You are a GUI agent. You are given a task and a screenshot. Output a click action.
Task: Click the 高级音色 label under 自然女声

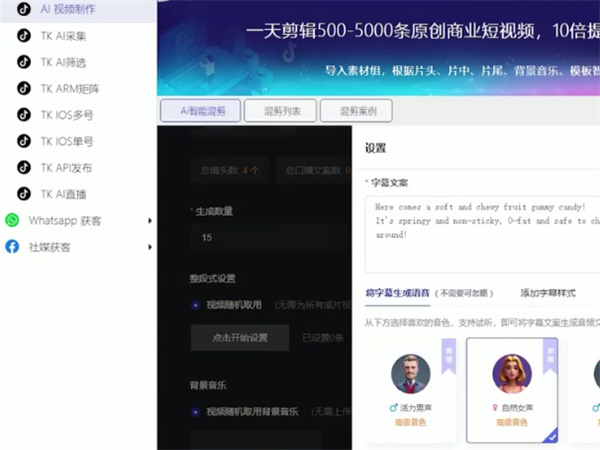click(x=512, y=422)
